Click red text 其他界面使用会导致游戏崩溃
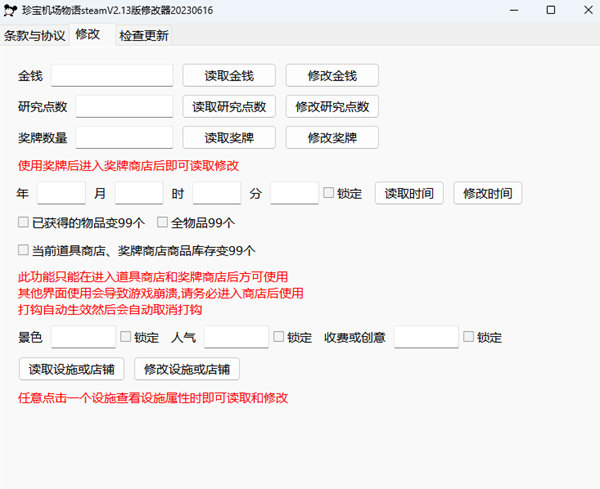The height and width of the screenshot is (489, 600). [x=98, y=293]
